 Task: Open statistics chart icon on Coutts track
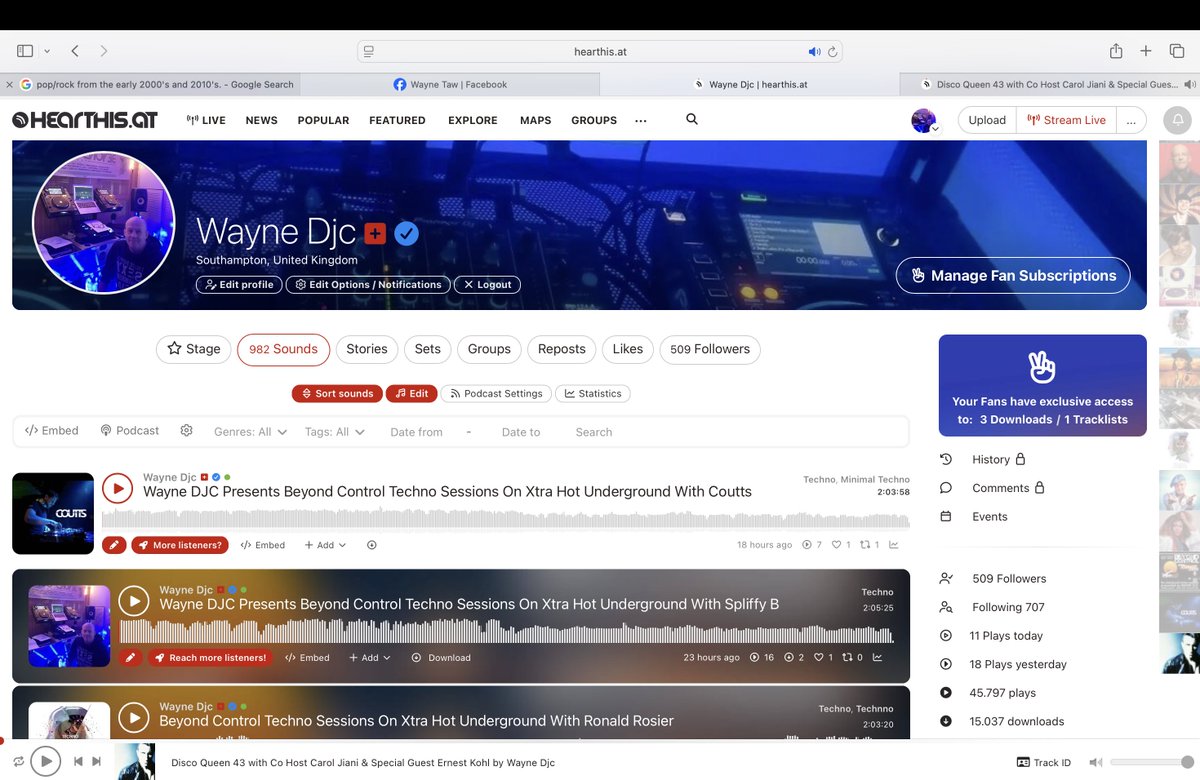pyautogui.click(x=893, y=545)
